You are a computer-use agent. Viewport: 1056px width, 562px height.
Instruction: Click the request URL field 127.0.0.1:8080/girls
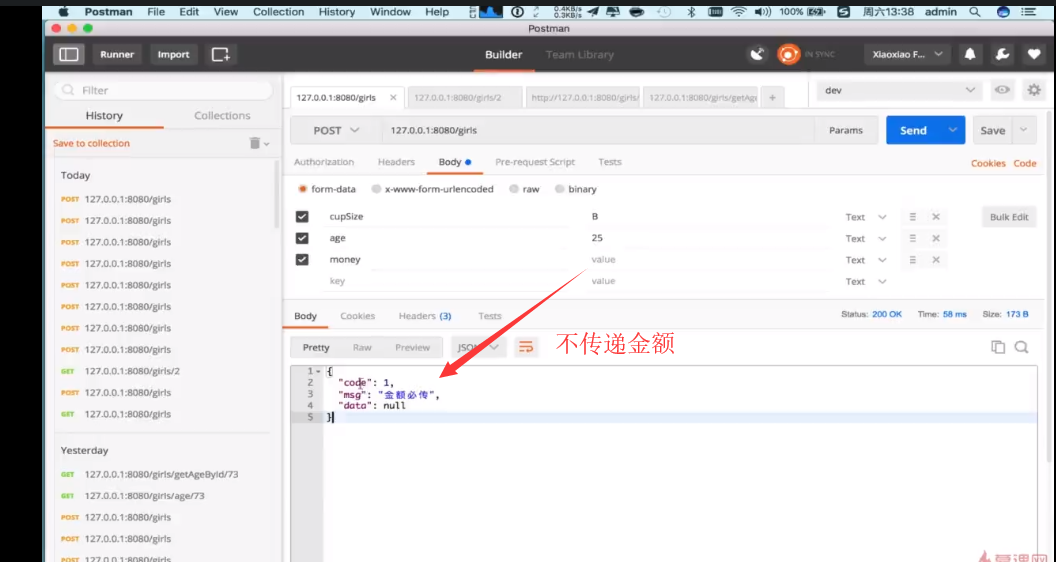click(x=598, y=130)
